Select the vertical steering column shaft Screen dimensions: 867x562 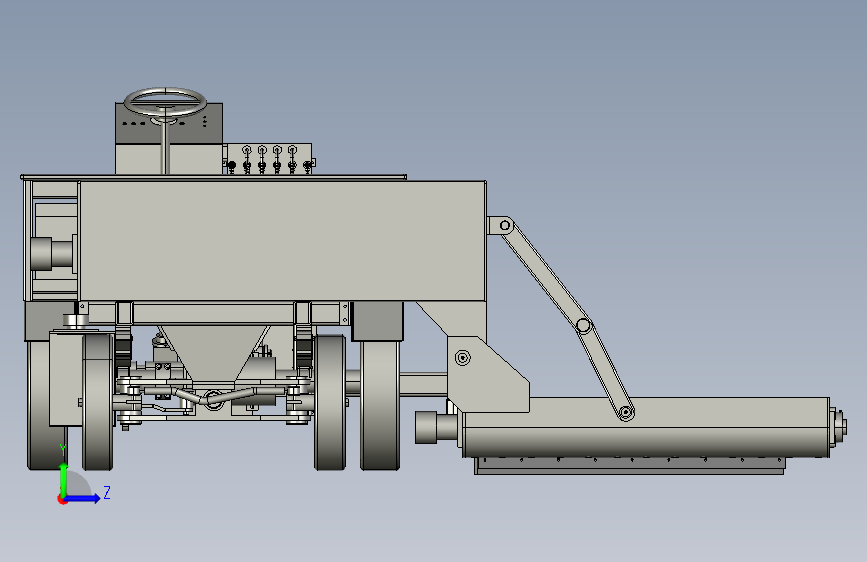coord(163,145)
